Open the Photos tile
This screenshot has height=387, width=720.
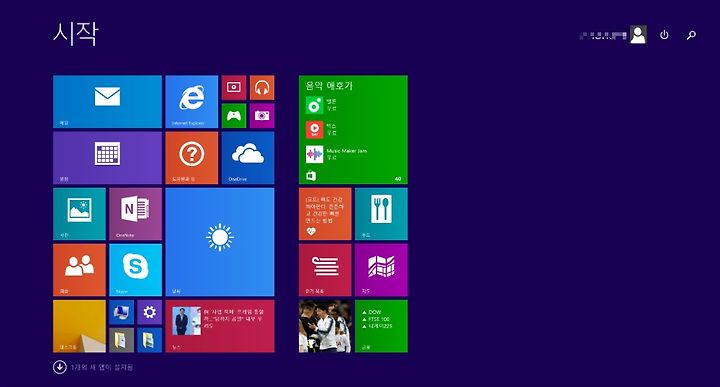click(79, 214)
